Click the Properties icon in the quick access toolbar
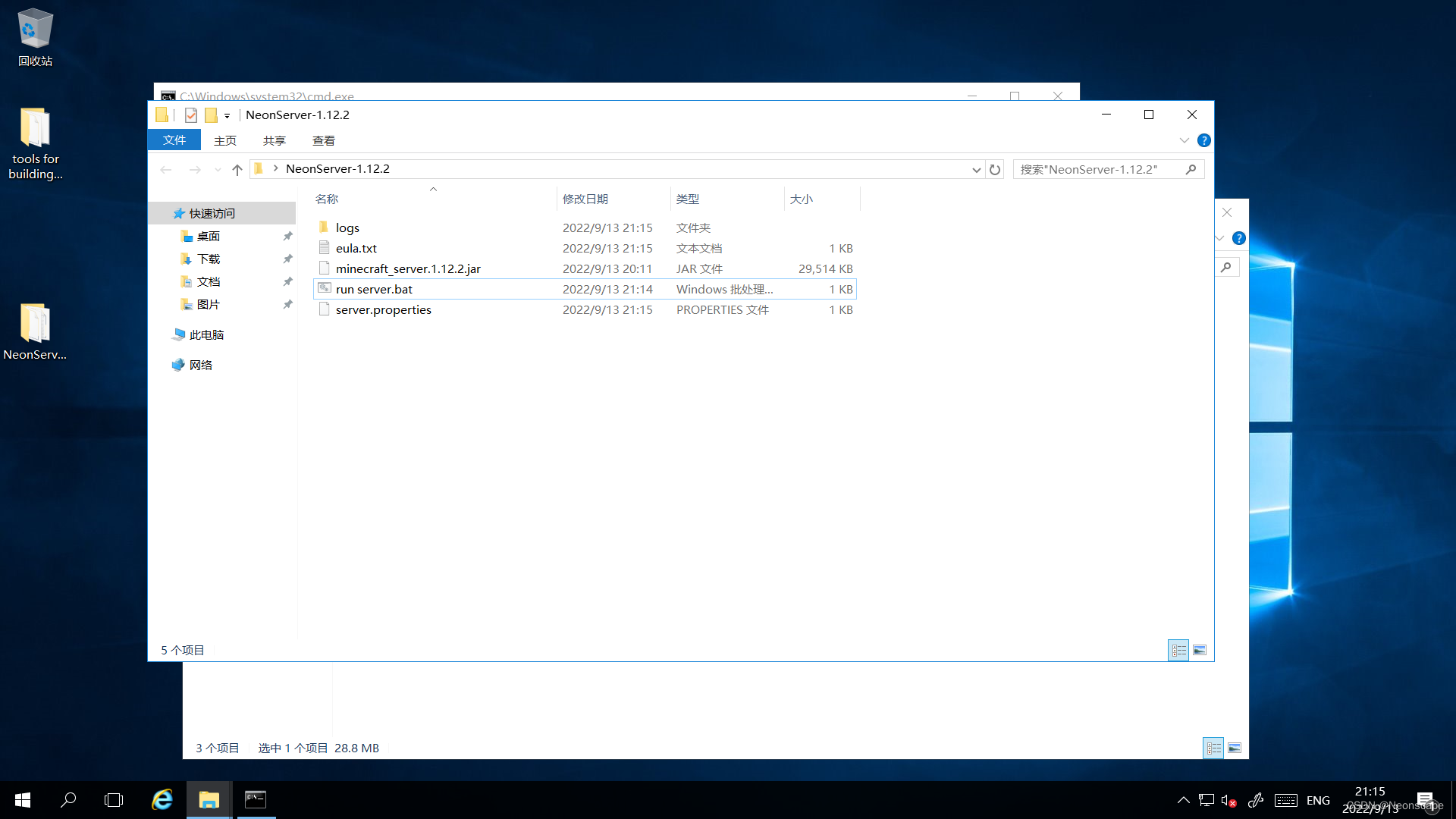The height and width of the screenshot is (819, 1456). (x=191, y=115)
